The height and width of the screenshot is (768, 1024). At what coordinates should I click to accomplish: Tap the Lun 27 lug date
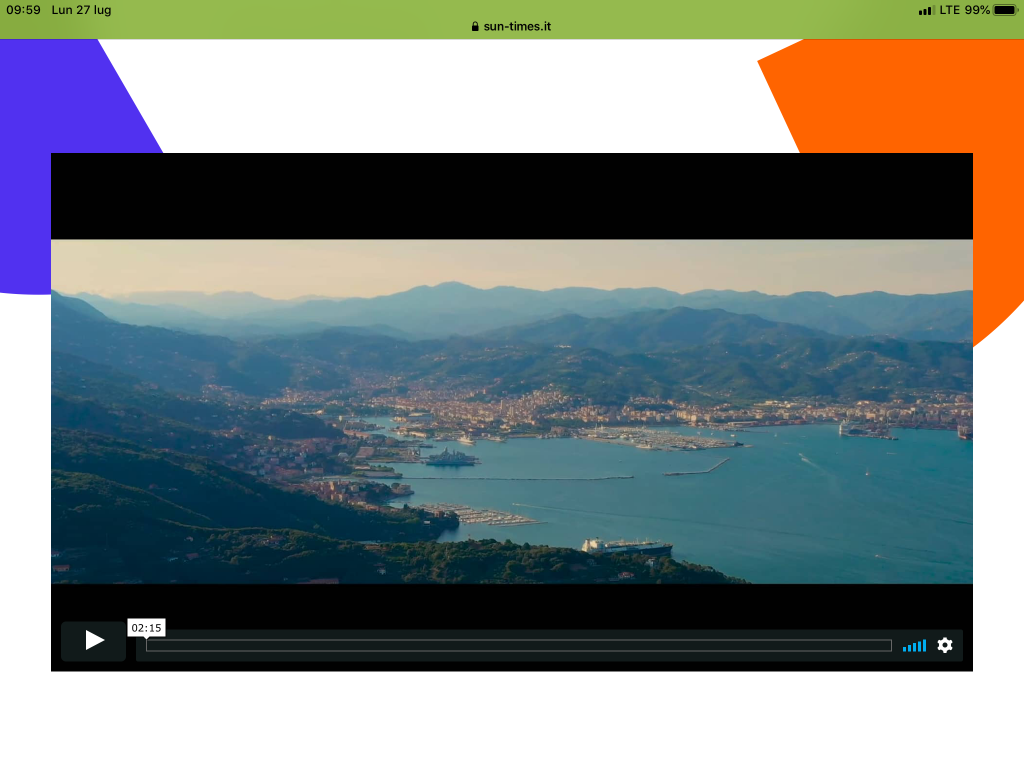(x=81, y=10)
